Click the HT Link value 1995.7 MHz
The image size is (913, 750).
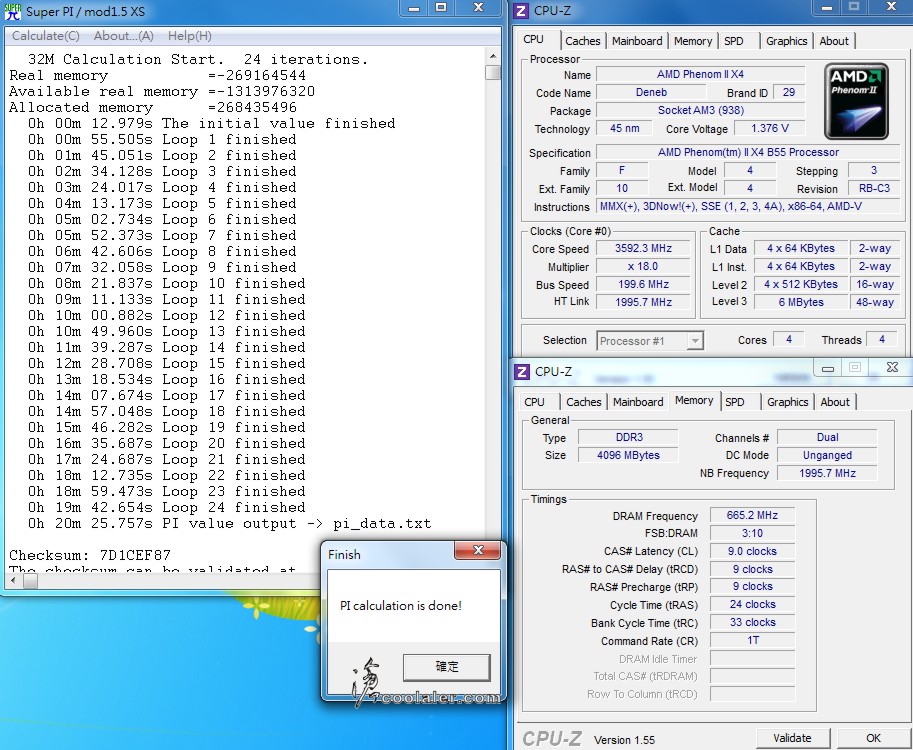point(643,302)
